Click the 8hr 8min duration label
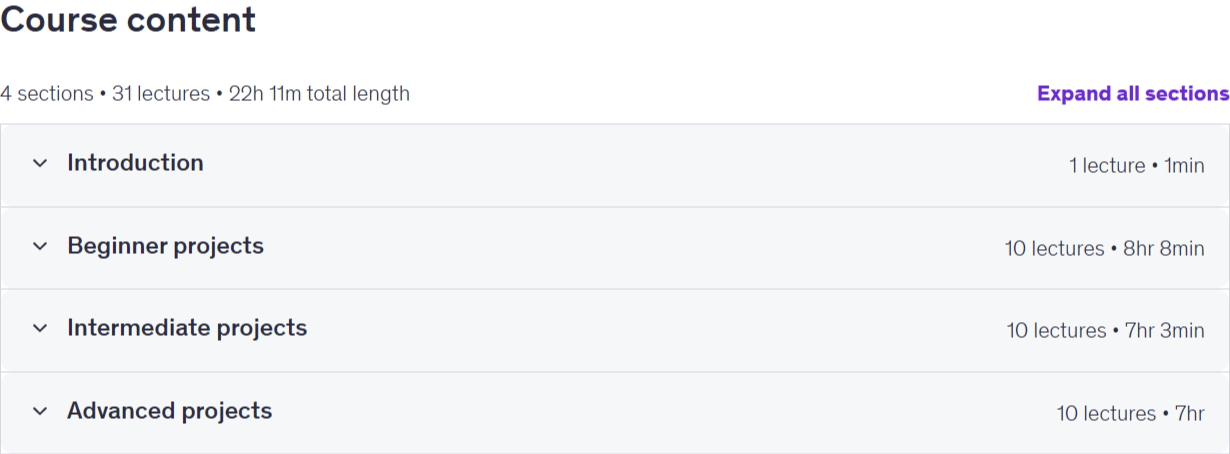The image size is (1230, 454). [1164, 248]
